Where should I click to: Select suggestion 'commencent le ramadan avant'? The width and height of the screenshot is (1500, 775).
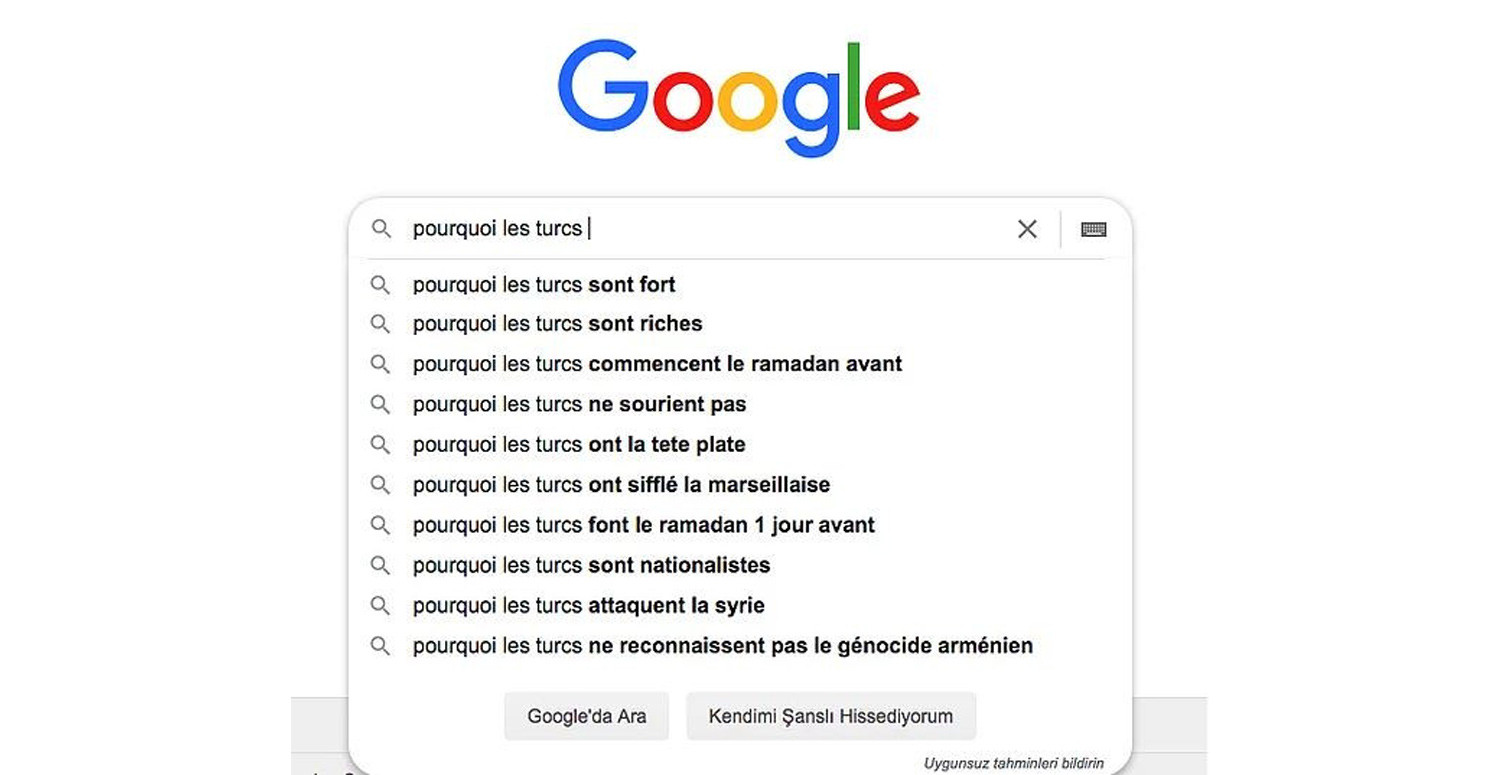pyautogui.click(x=657, y=364)
